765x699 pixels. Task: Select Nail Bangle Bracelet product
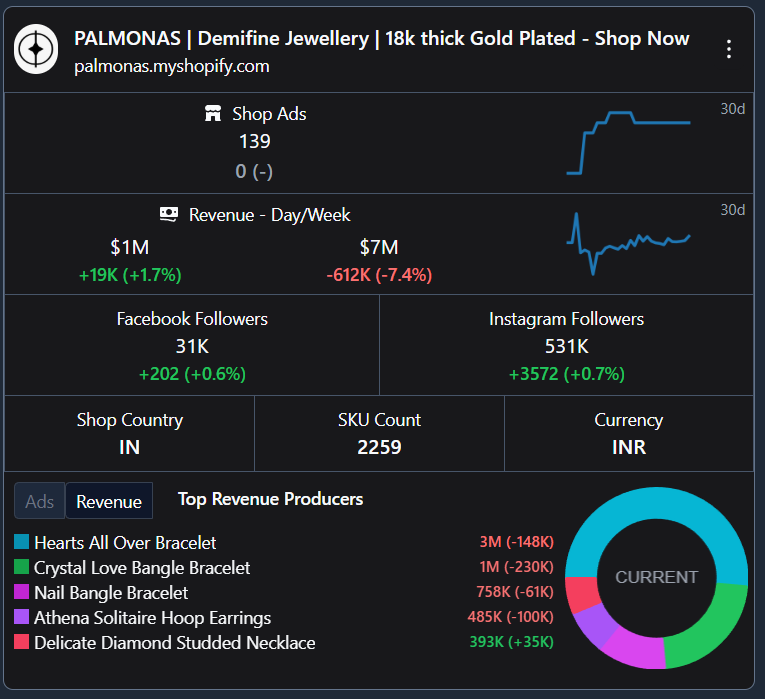(111, 593)
